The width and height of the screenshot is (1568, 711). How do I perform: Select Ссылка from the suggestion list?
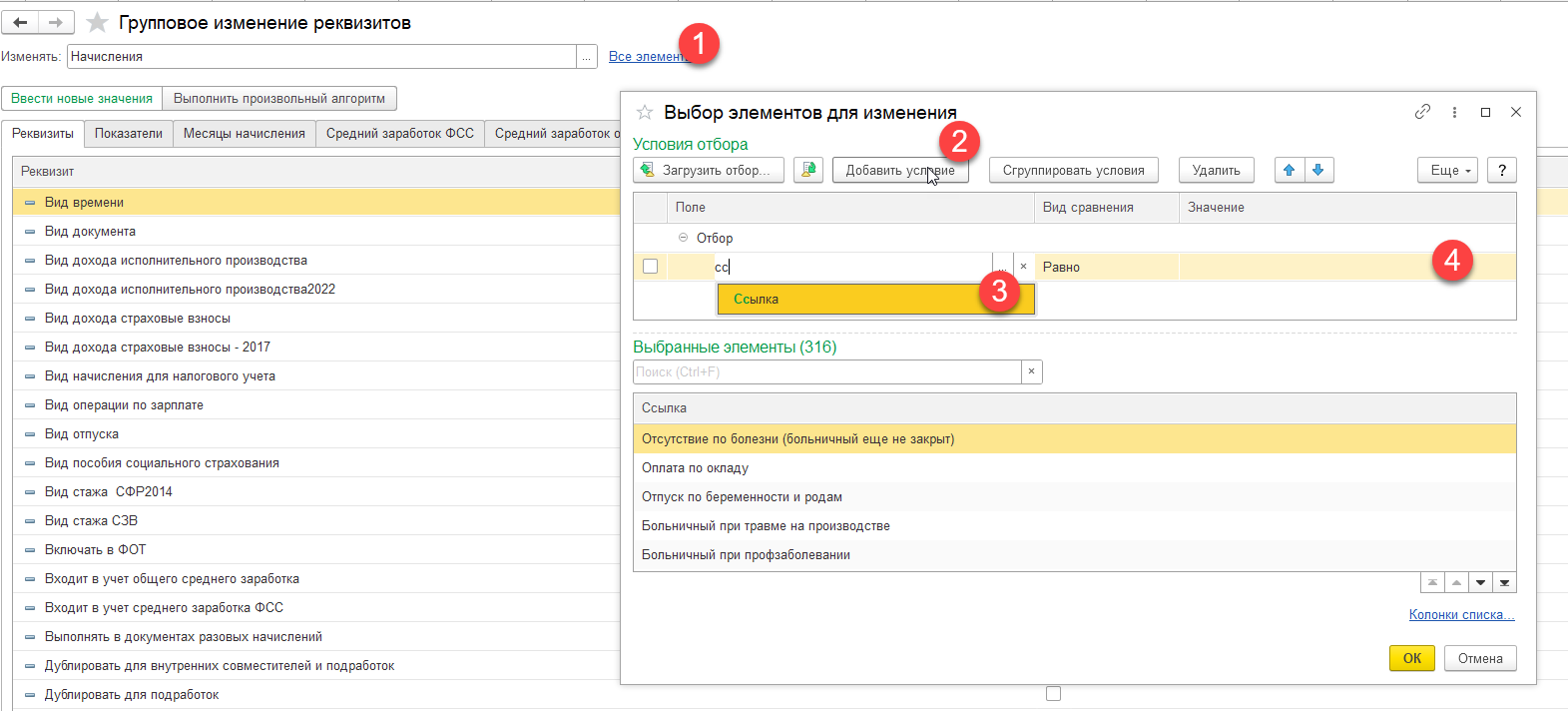(756, 299)
